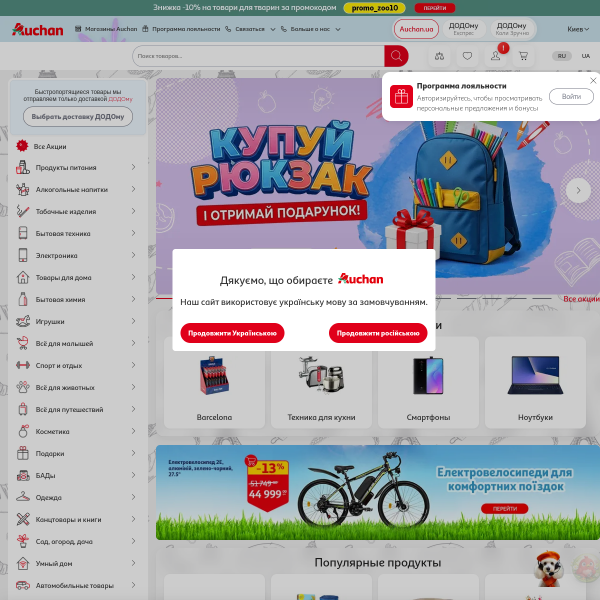Click the Игрушки rocking horse icon
The height and width of the screenshot is (600, 600).
point(23,321)
